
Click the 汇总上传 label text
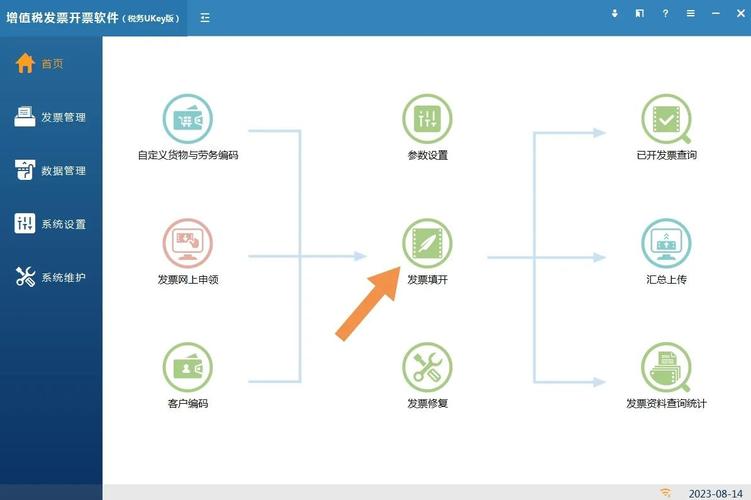click(x=666, y=280)
